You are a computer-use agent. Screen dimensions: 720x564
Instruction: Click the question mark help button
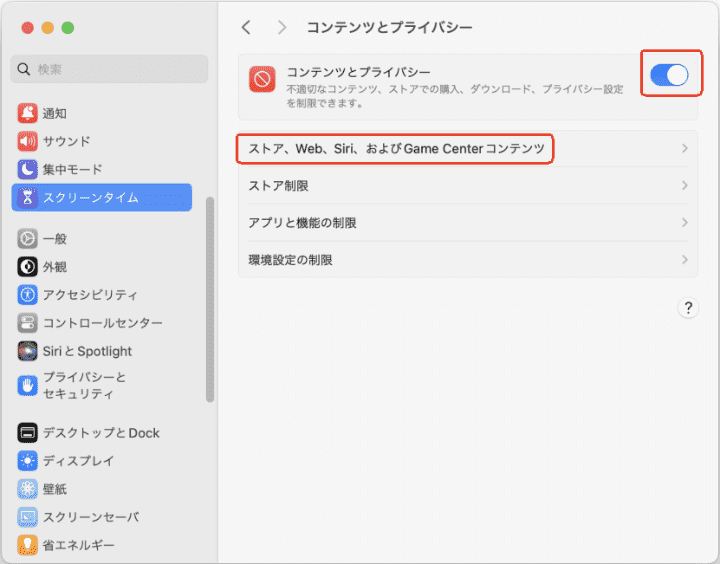[x=687, y=308]
